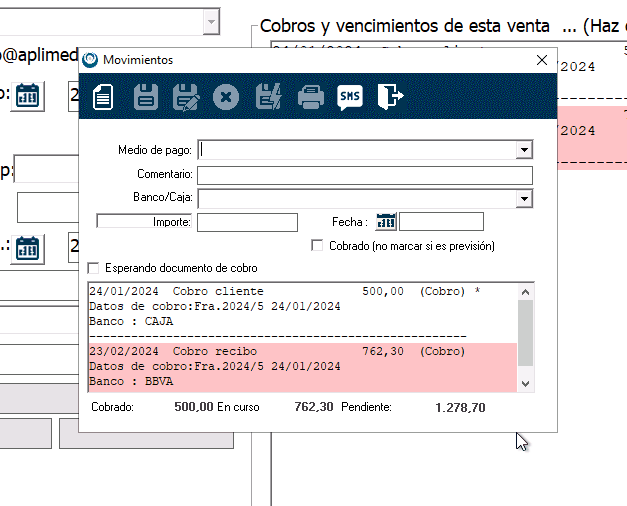Click the Importe amount field

[247, 222]
